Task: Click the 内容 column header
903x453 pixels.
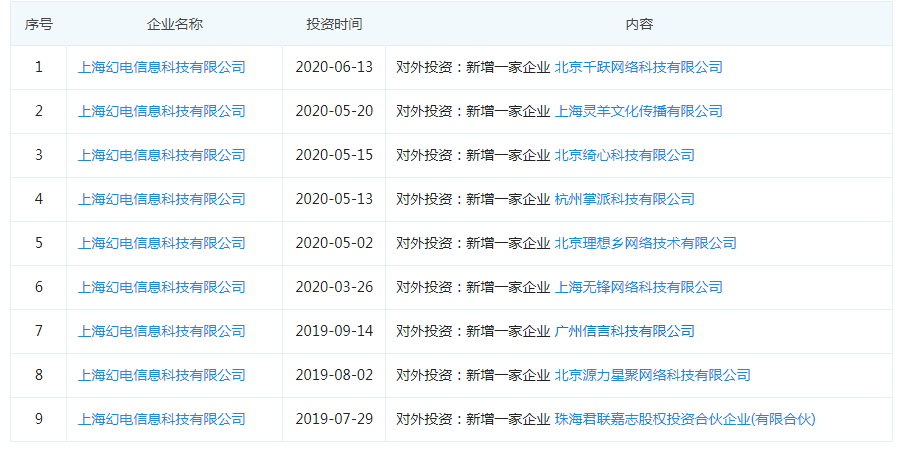Action: point(638,23)
